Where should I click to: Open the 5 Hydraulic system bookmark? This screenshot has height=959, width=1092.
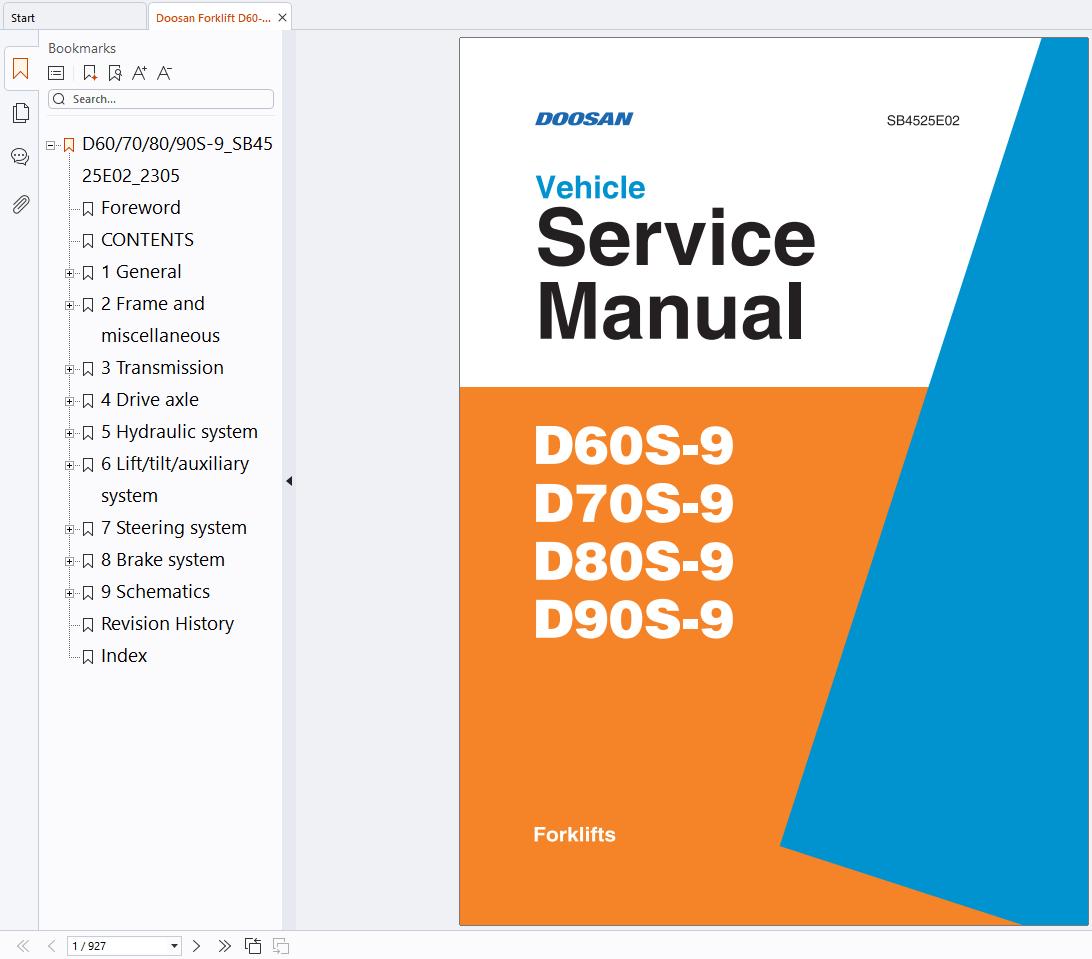click(x=180, y=432)
